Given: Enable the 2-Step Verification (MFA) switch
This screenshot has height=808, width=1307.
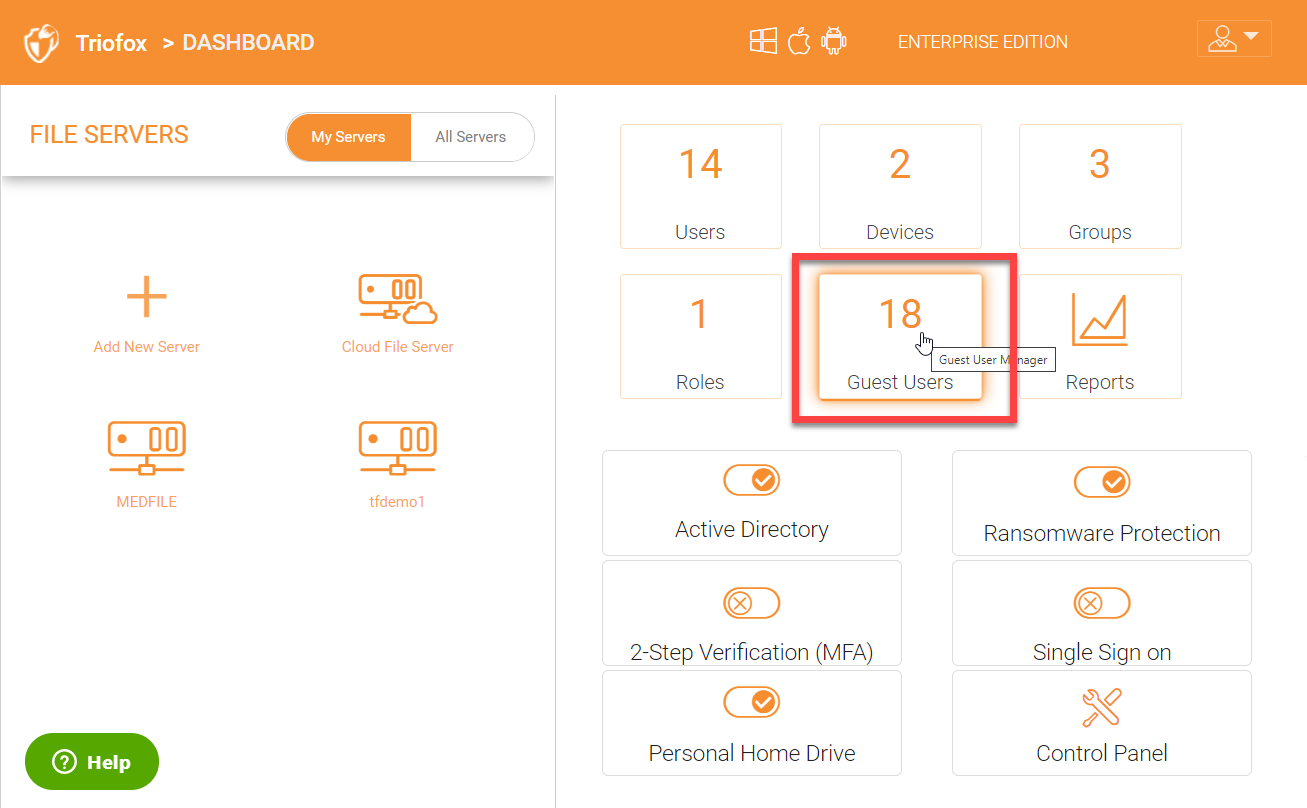Looking at the screenshot, I should click(x=752, y=603).
